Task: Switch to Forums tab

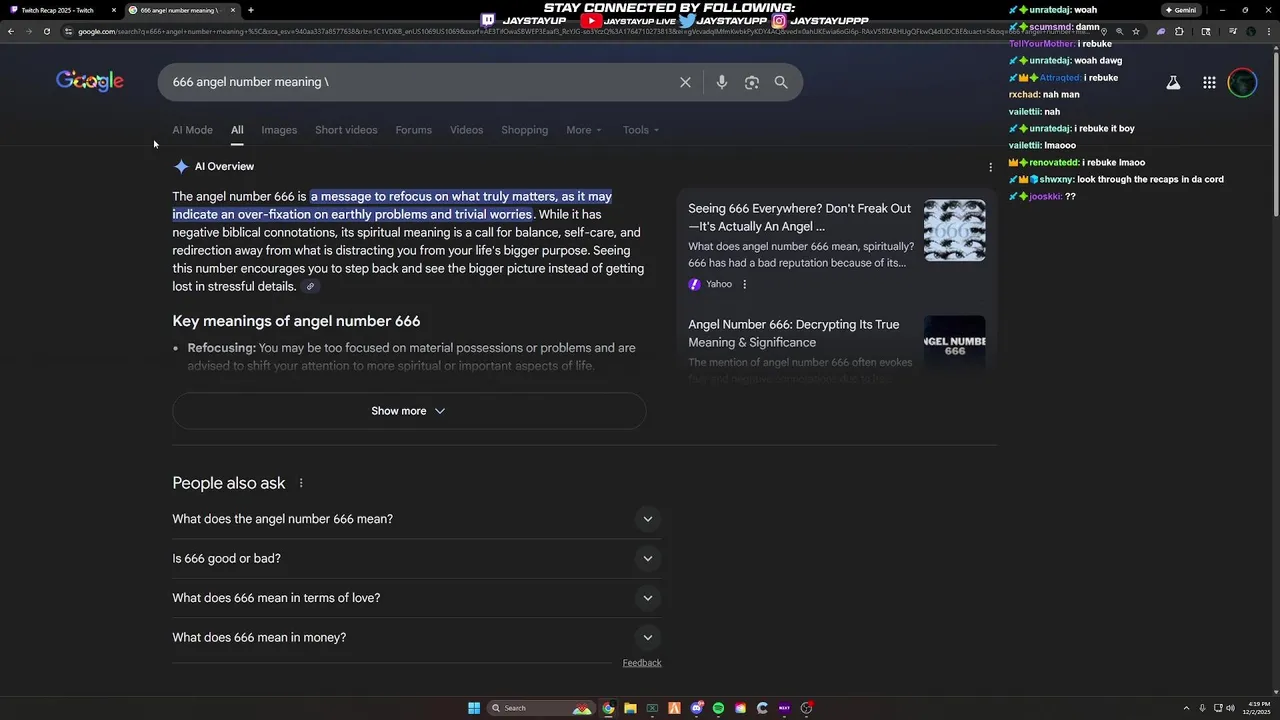Action: (x=413, y=130)
